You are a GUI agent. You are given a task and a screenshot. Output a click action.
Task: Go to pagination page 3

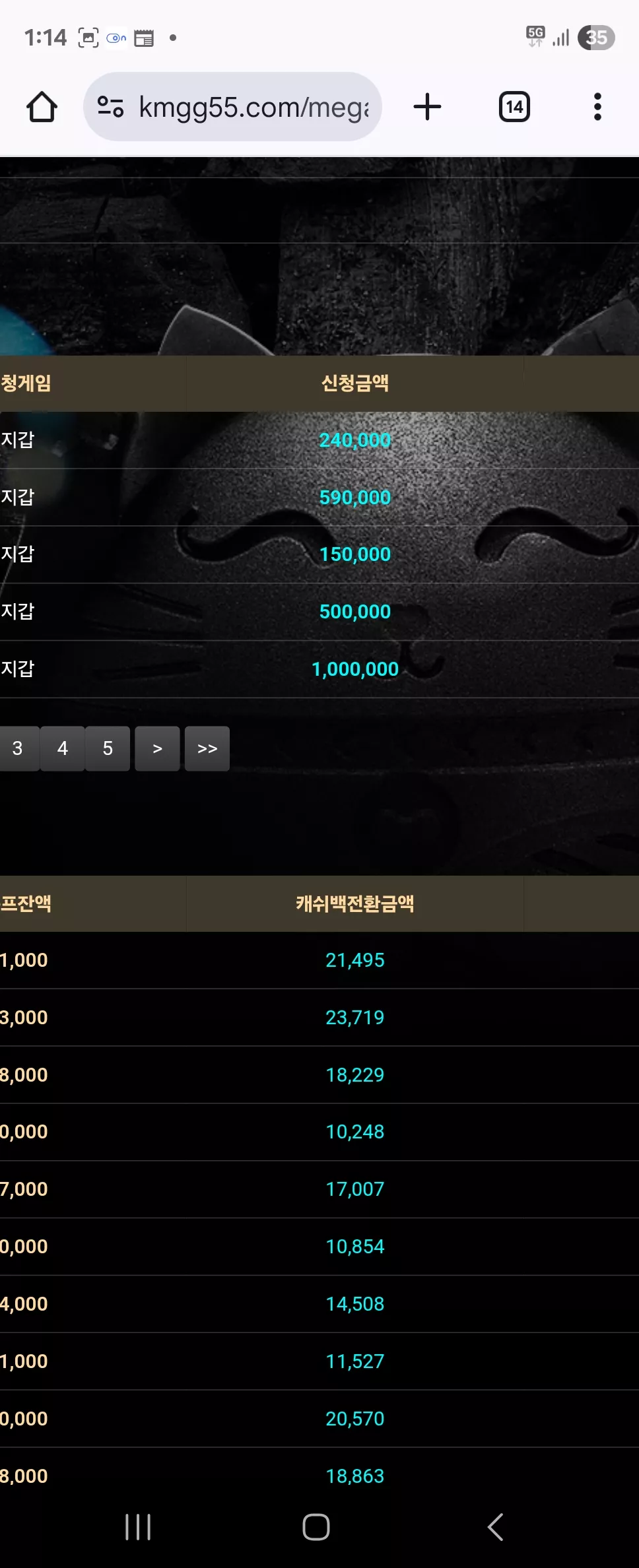coord(18,748)
